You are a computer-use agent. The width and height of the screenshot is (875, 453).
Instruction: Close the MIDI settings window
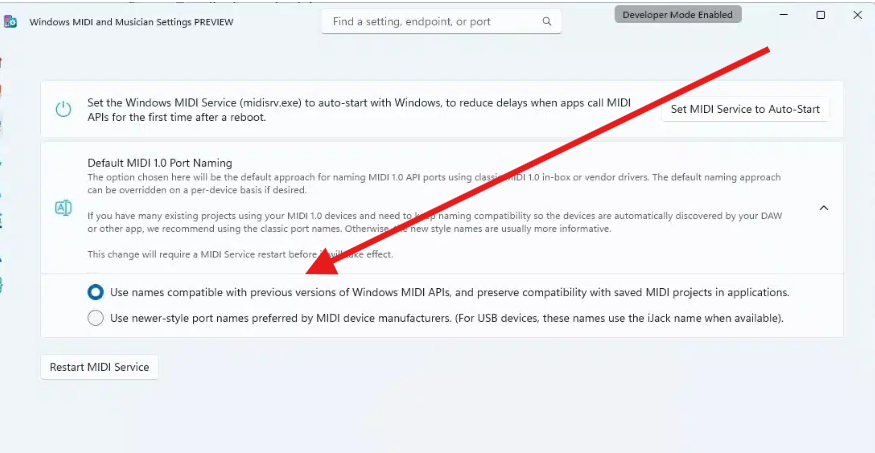(858, 15)
